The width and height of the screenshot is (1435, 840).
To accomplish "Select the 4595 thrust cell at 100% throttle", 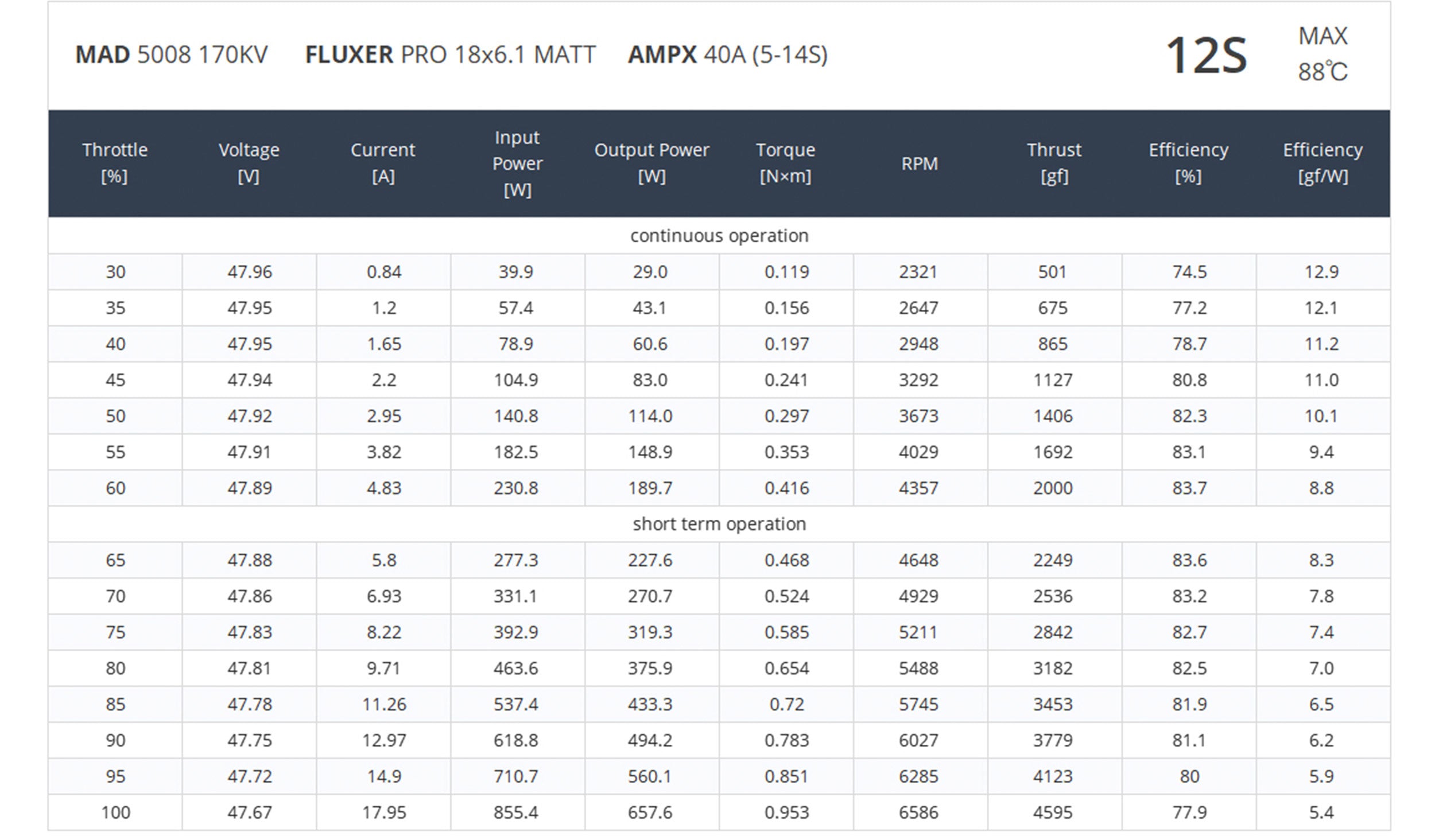I will point(1053,812).
